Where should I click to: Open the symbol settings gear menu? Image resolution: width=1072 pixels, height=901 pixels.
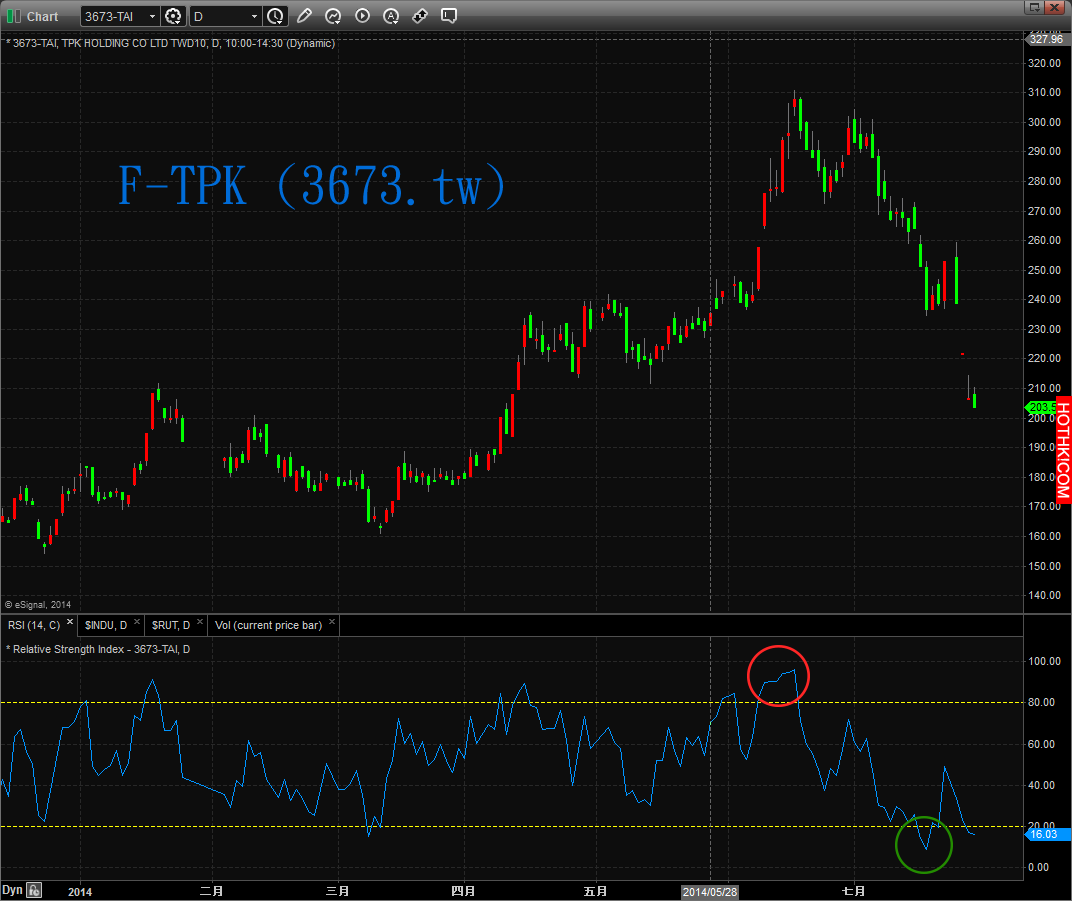pos(174,16)
